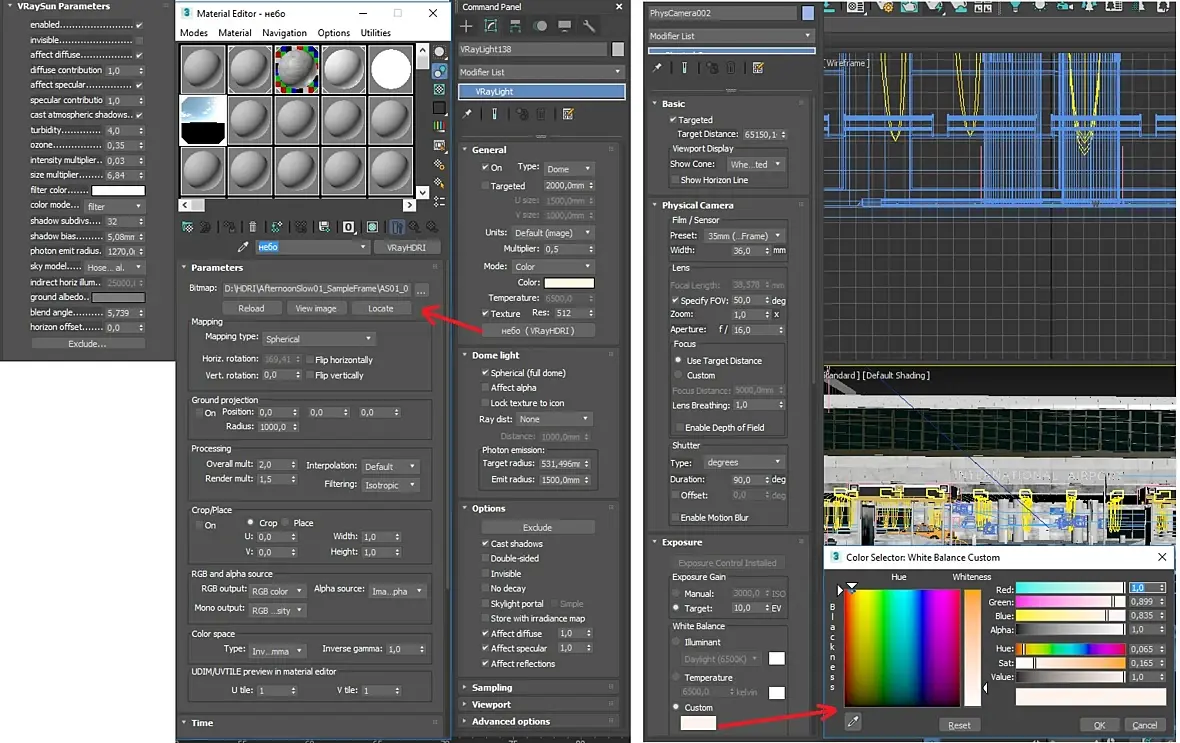Click the Display monitor icon in Command Panel
Image resolution: width=1180 pixels, height=743 pixels.
pyautogui.click(x=565, y=26)
